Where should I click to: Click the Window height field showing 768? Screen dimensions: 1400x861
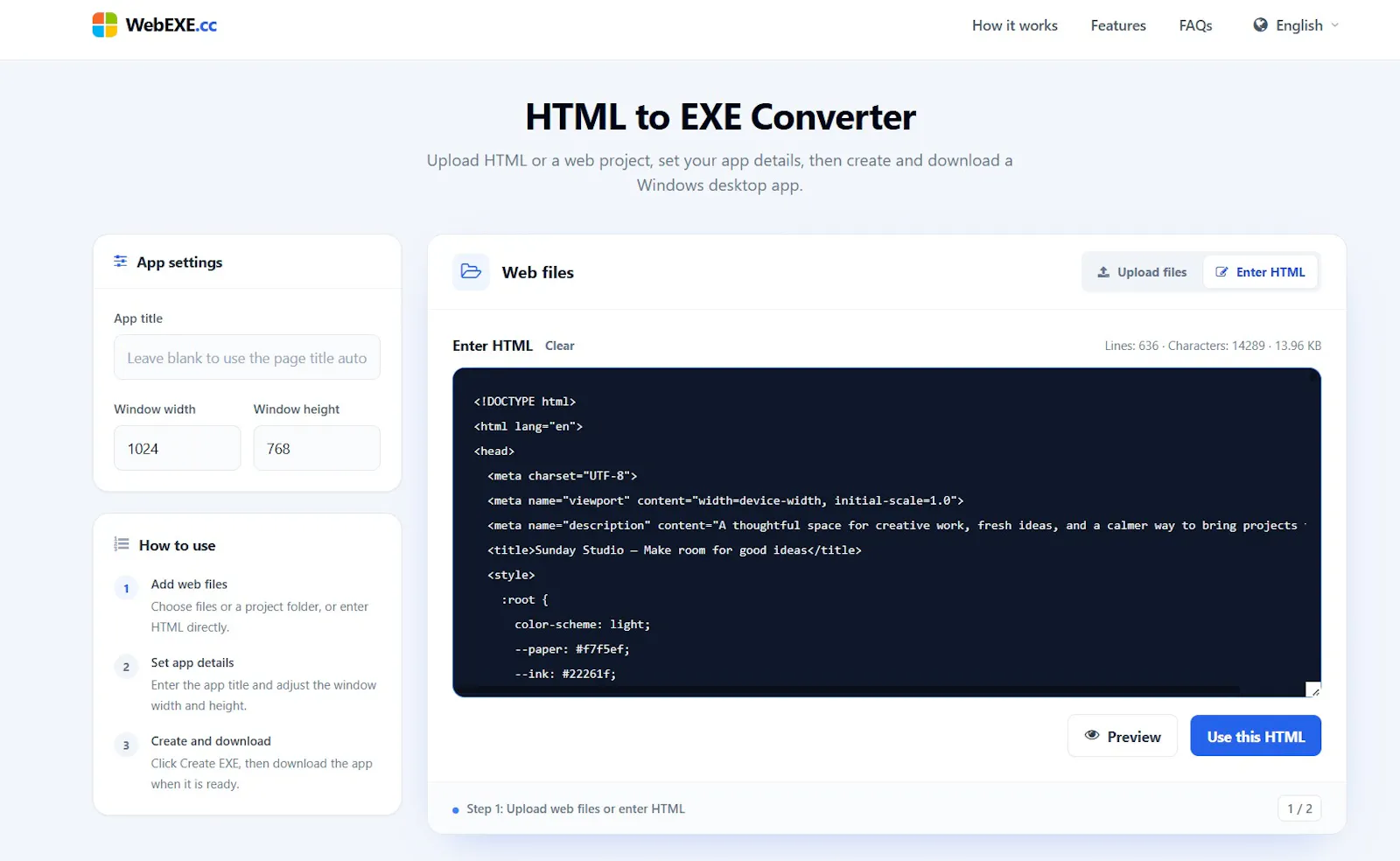317,448
